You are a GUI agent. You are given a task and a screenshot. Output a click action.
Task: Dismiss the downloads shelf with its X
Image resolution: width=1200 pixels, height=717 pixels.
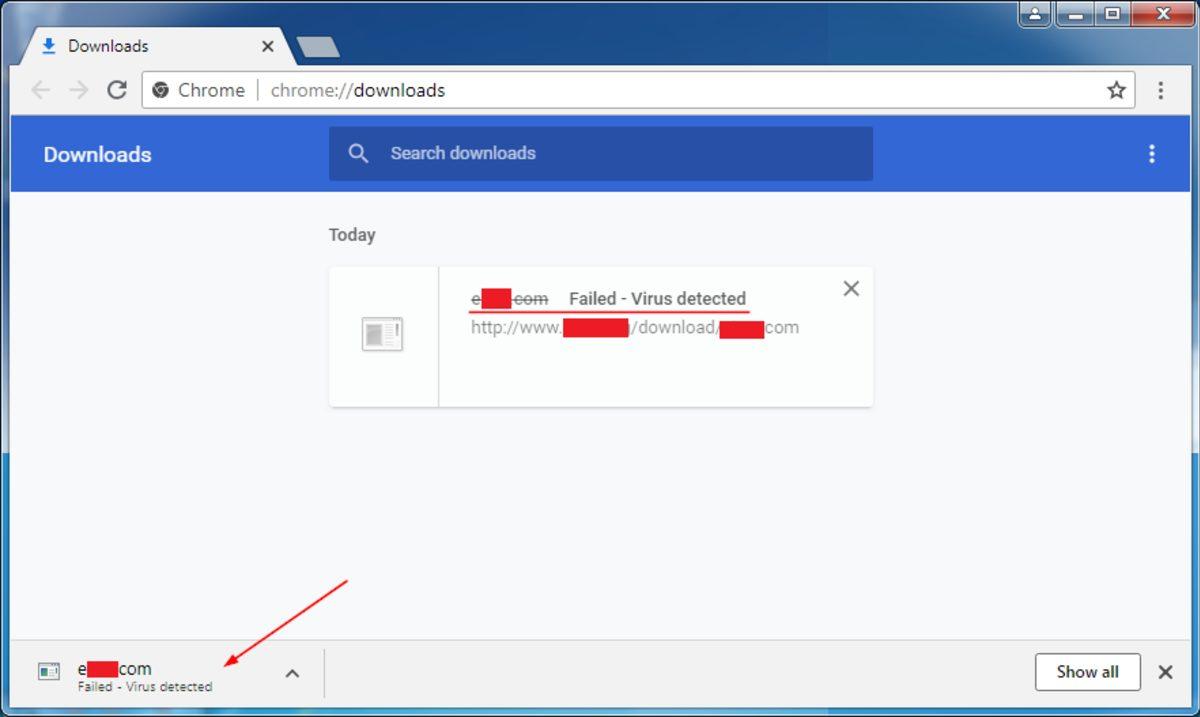[x=1165, y=672]
